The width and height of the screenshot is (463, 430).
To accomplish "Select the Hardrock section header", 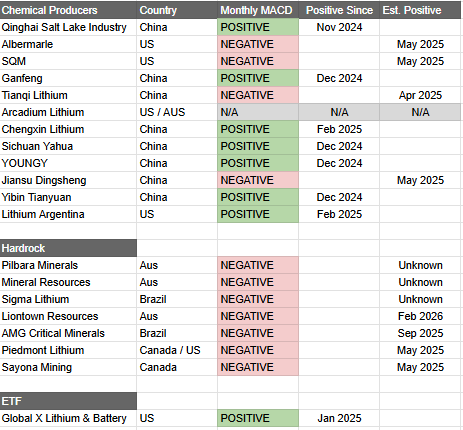I will [68, 248].
